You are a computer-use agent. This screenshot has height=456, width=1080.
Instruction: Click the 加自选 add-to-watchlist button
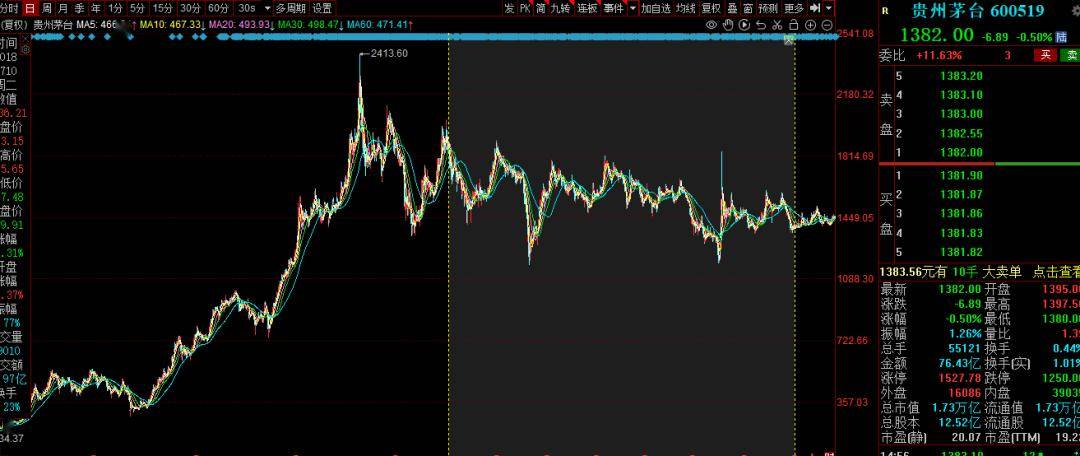click(x=656, y=8)
